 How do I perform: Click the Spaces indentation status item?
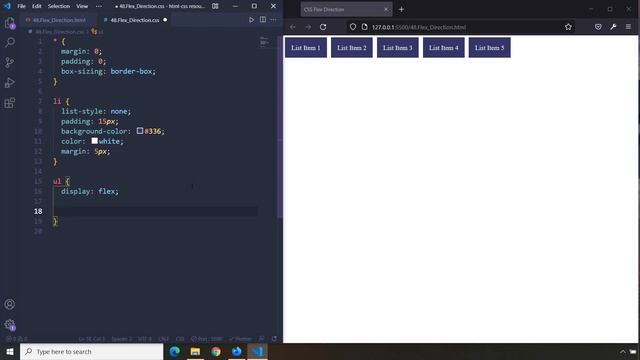122,339
